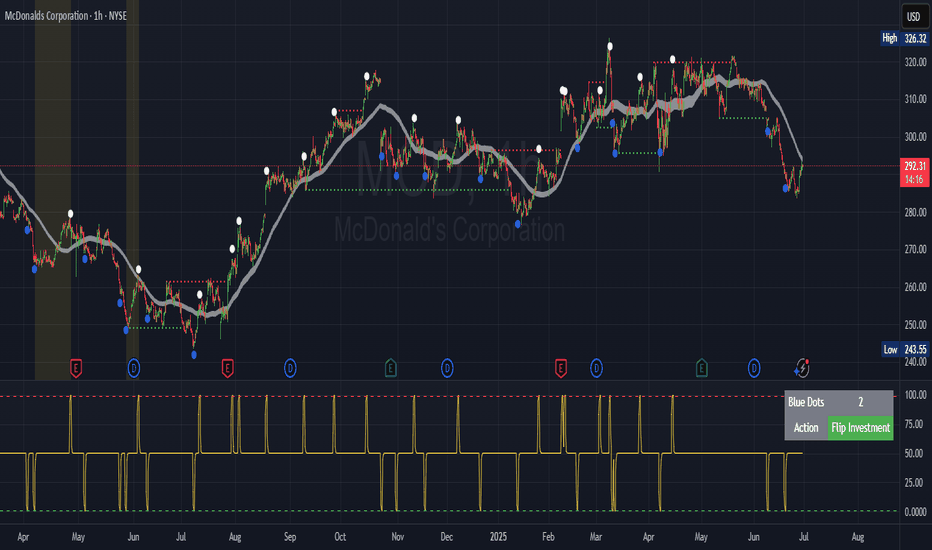The width and height of the screenshot is (932, 550).
Task: Click the Nov label on time axis
Action: coord(398,537)
